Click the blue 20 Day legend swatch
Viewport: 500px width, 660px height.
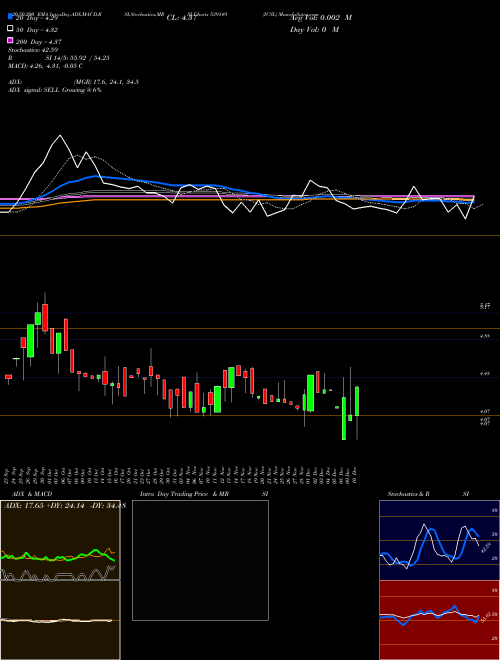10,16
